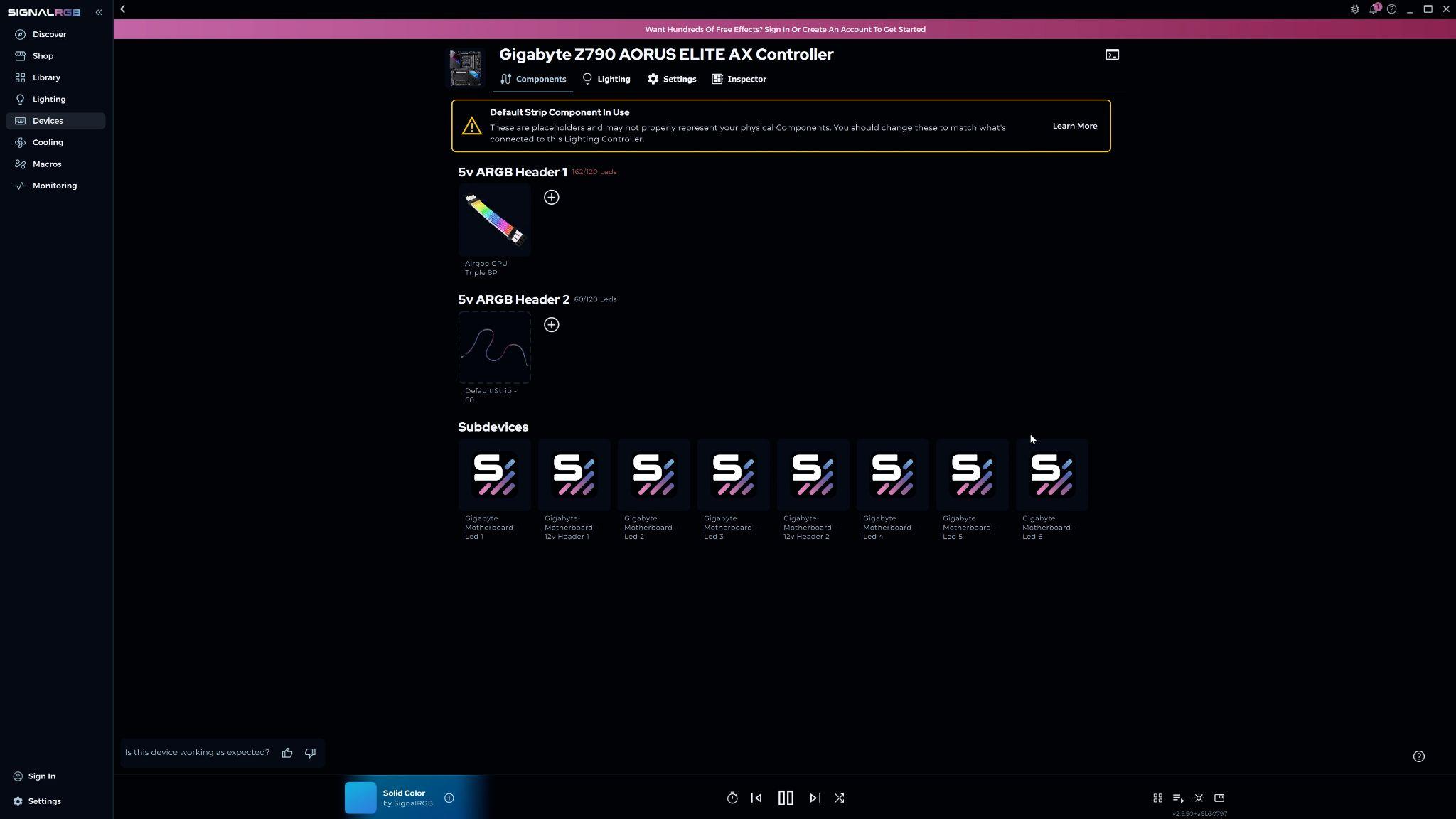Open the Gigabyte Motherboard - Led 5 subdevice
The image size is (1456, 819).
click(973, 475)
